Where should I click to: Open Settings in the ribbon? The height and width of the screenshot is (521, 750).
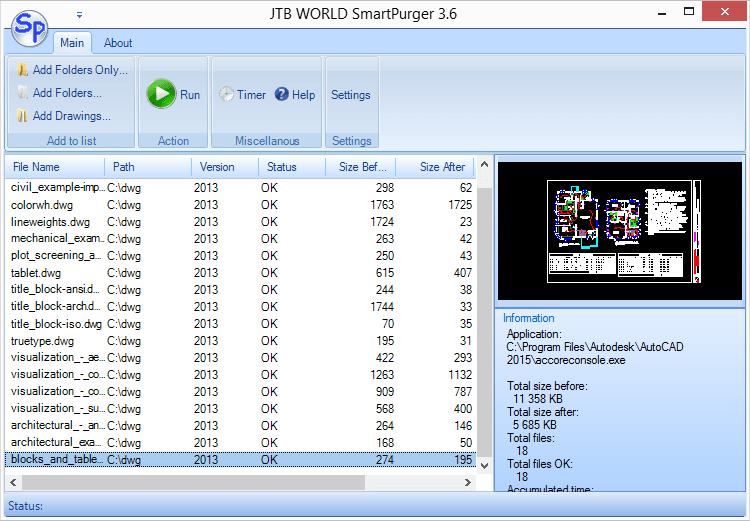(x=351, y=95)
